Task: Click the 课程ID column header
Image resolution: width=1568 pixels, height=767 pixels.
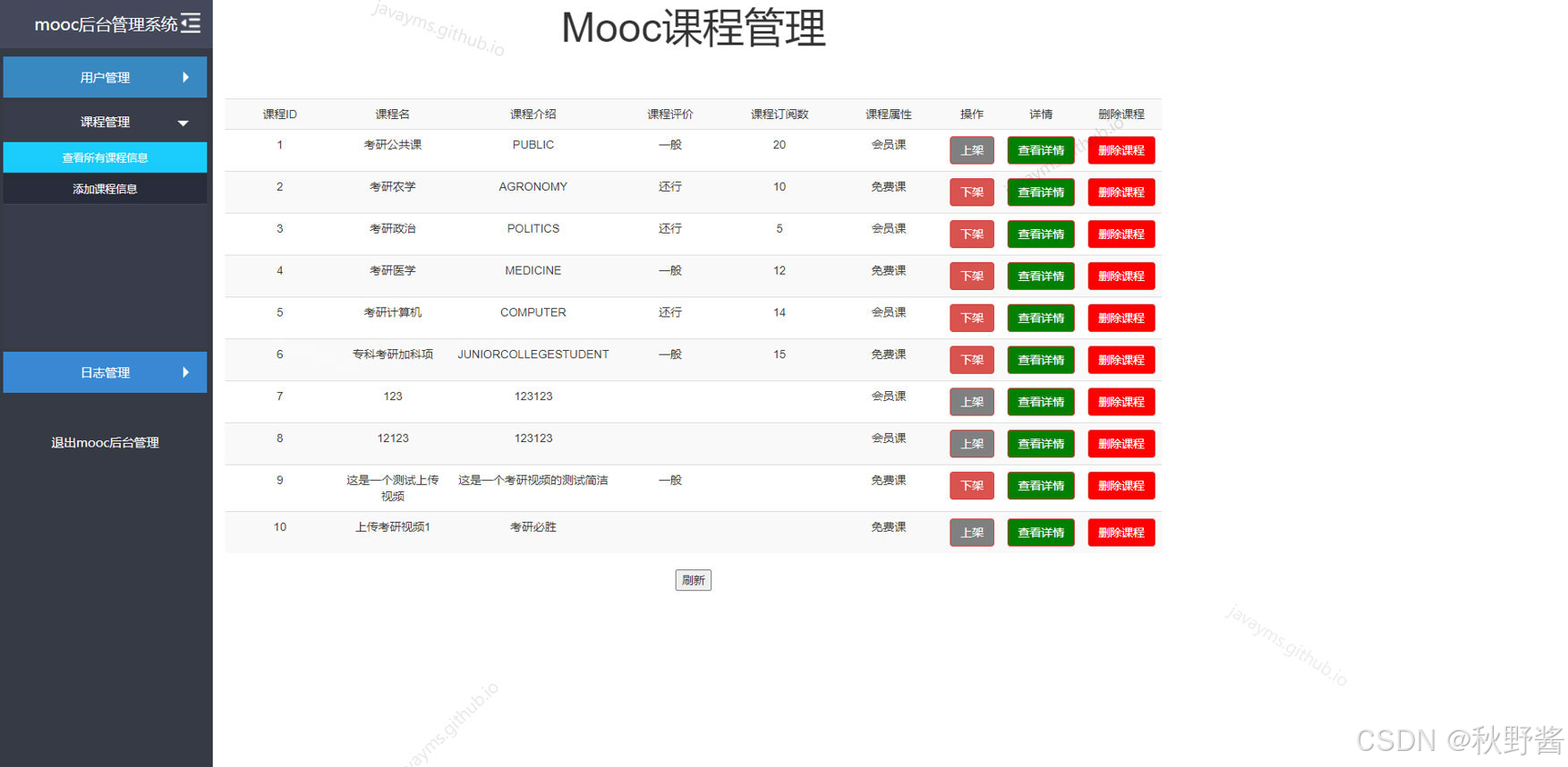Action: (x=280, y=115)
